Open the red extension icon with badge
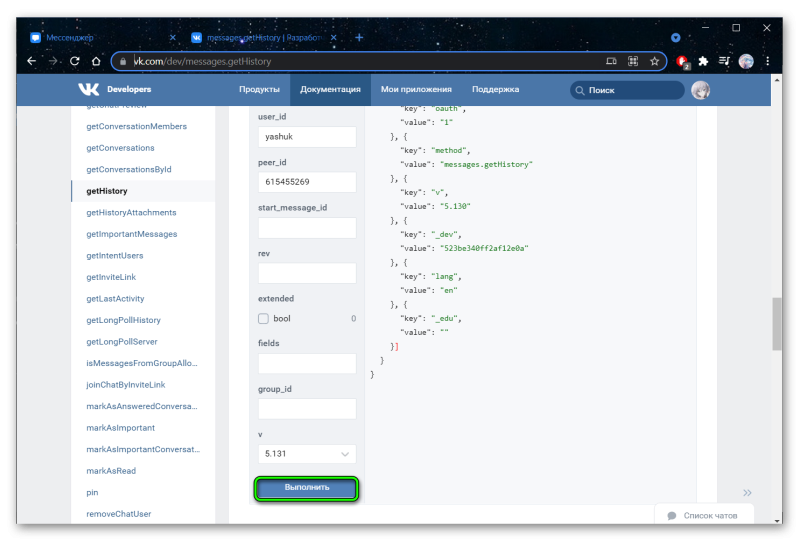 683,62
